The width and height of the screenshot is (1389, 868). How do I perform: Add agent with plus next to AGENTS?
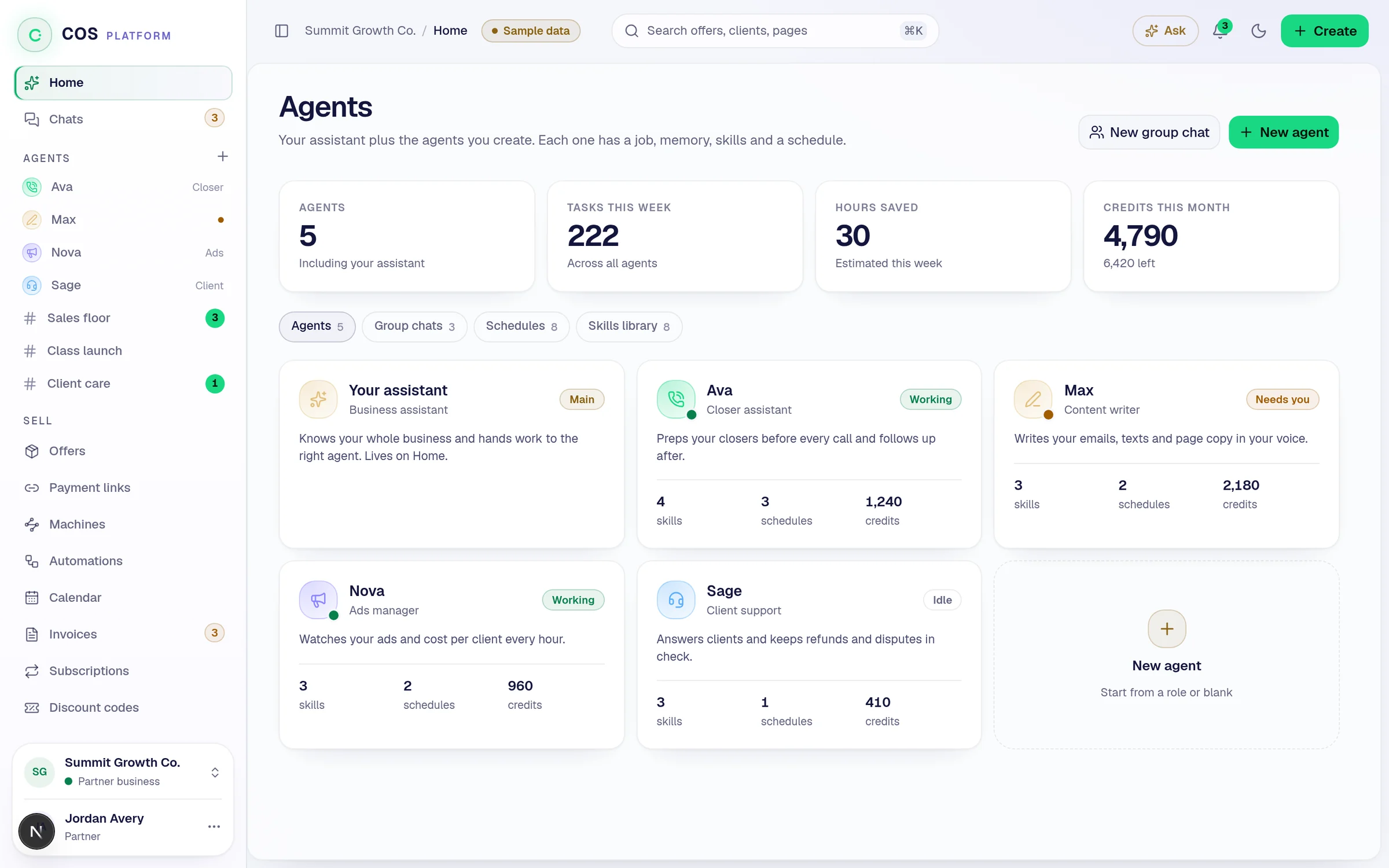click(222, 156)
